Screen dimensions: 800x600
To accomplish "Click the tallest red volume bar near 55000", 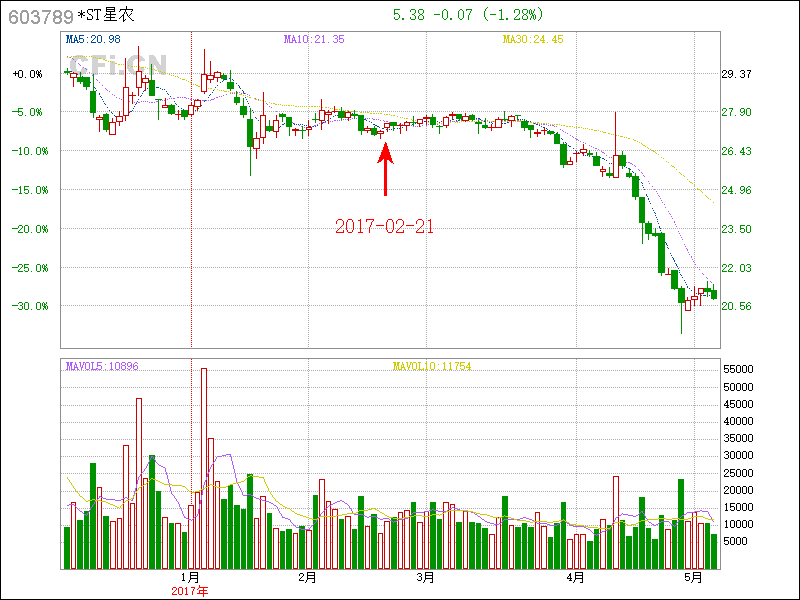I will [x=204, y=468].
